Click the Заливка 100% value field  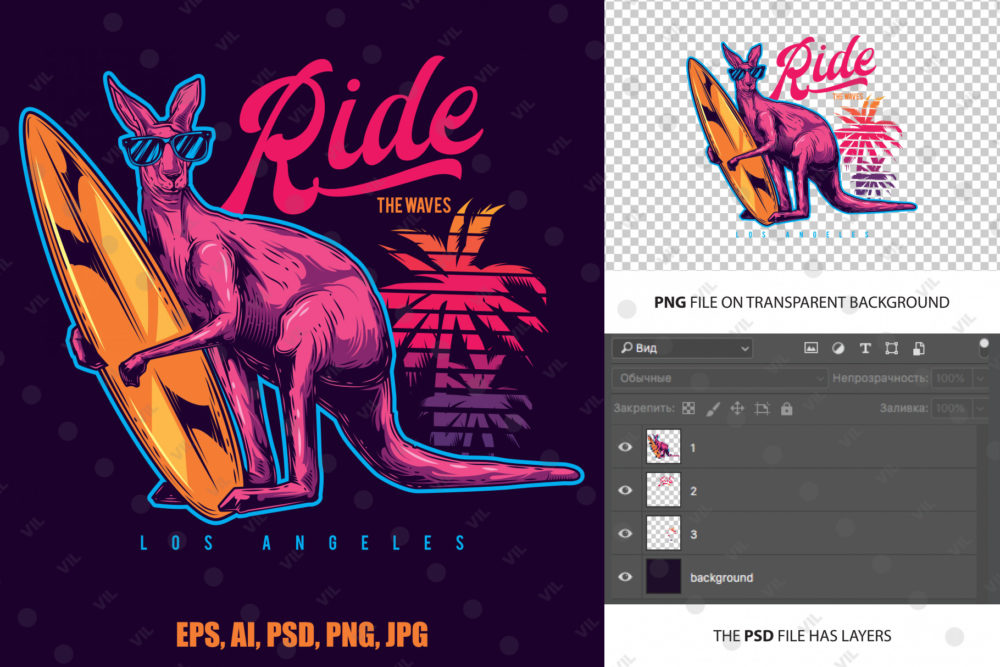coord(953,408)
